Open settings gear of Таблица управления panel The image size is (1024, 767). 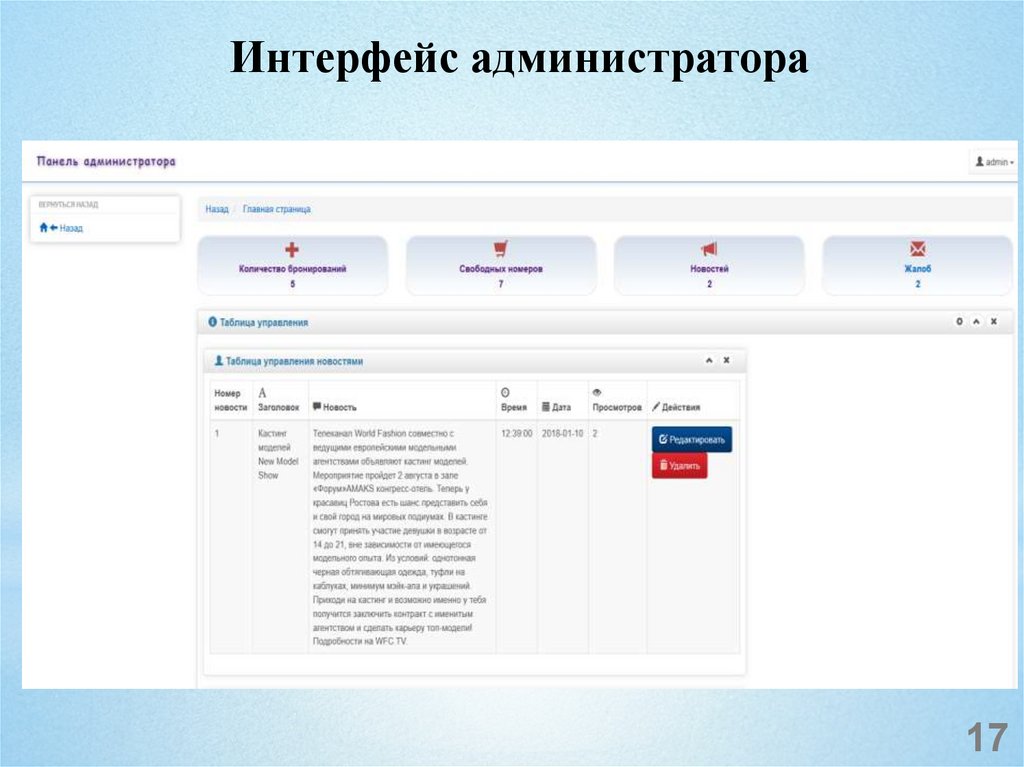click(959, 321)
